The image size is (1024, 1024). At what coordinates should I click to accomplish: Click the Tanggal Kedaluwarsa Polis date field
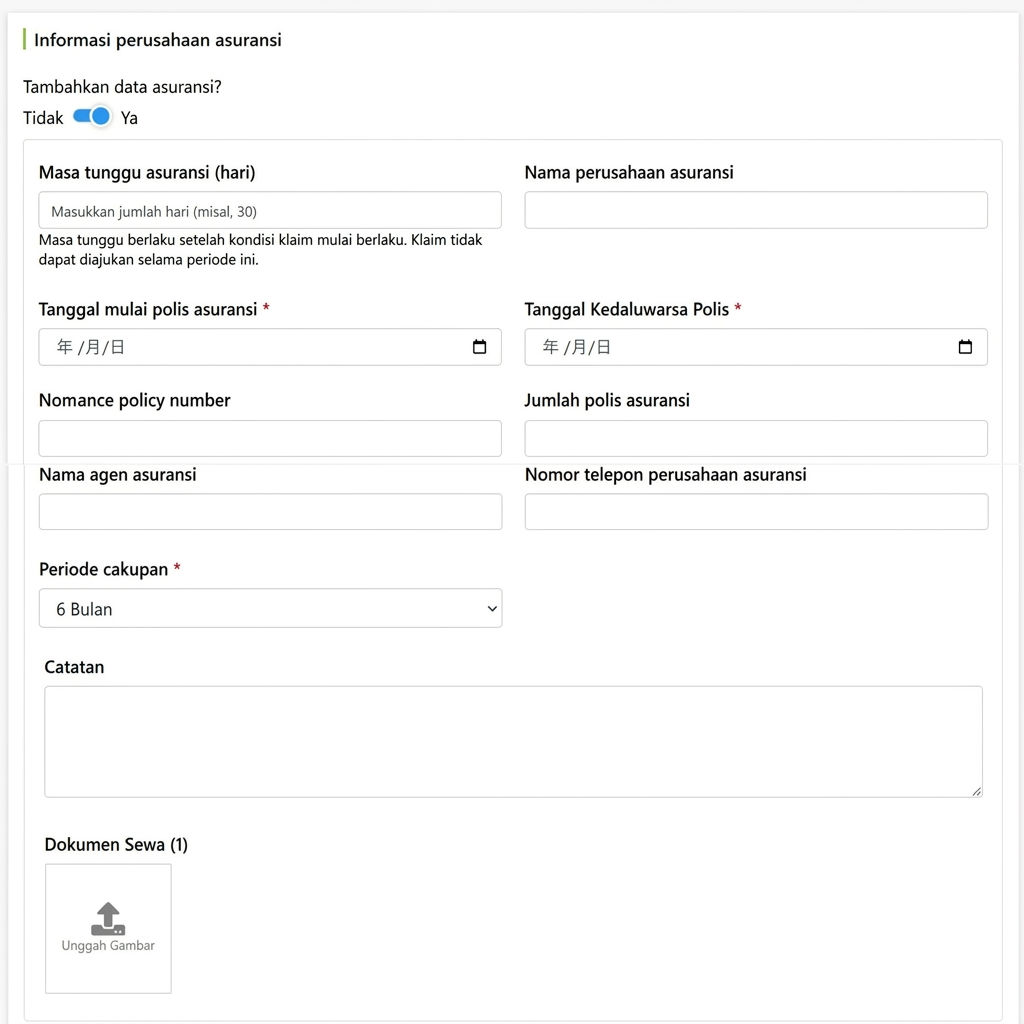point(756,347)
